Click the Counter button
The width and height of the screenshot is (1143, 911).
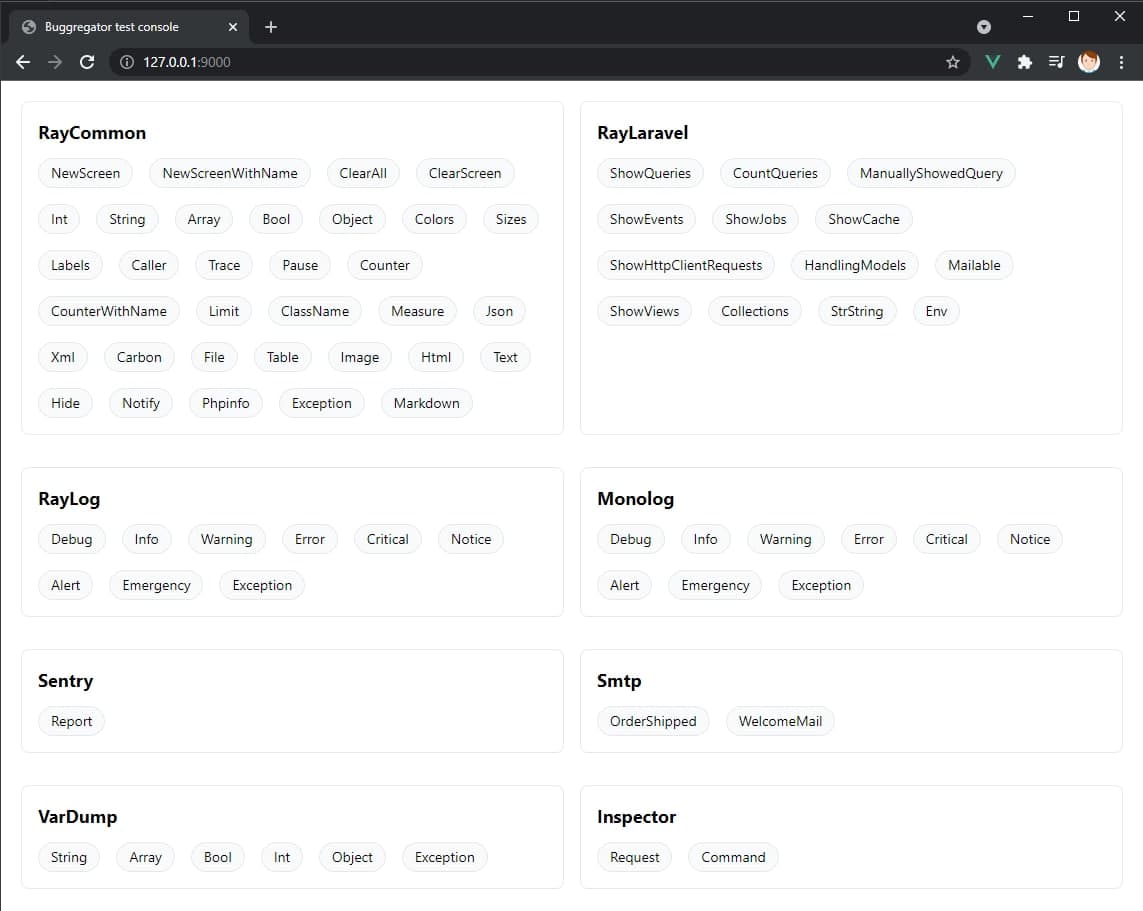click(x=384, y=265)
